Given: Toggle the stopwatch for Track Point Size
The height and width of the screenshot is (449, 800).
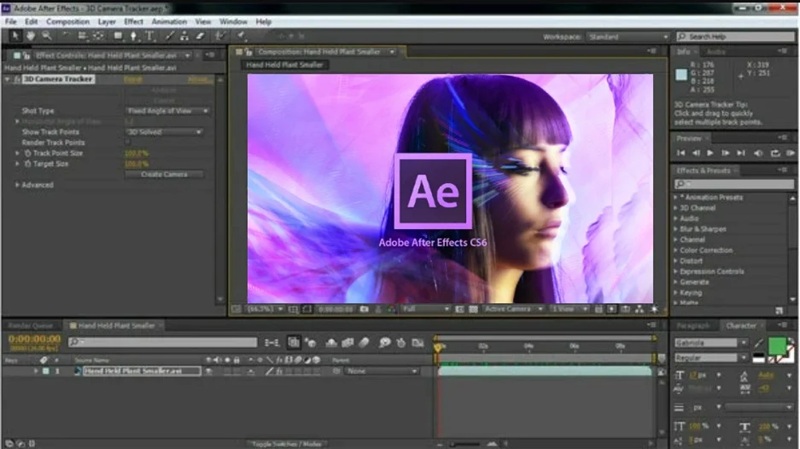Looking at the screenshot, I should tap(28, 153).
